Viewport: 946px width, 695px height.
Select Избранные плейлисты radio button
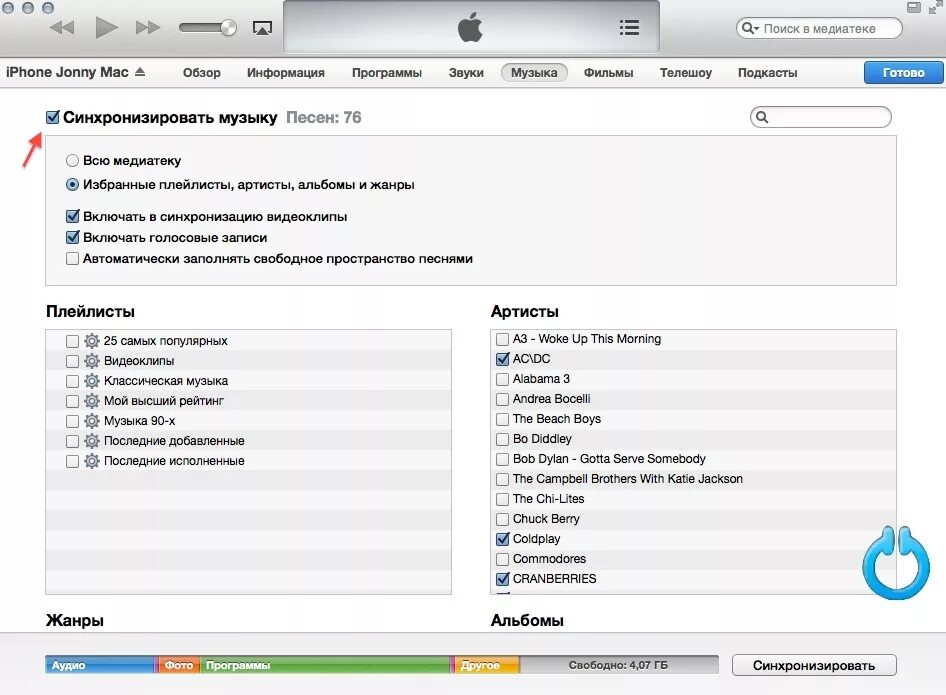coord(72,185)
